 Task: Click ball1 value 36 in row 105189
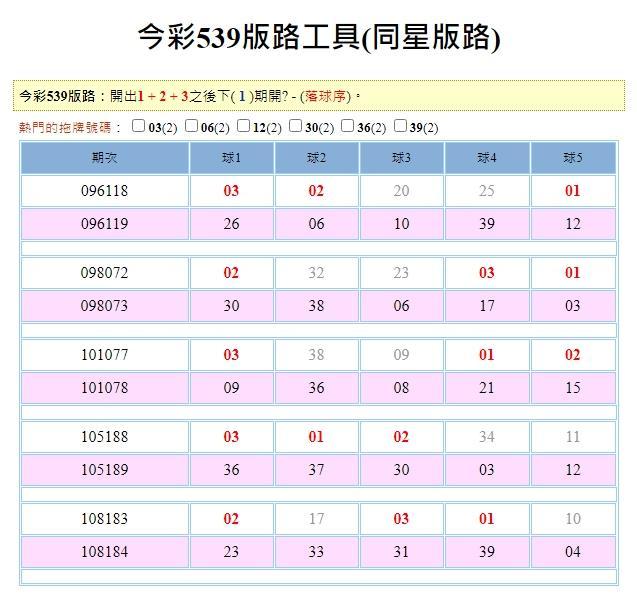pyautogui.click(x=232, y=470)
